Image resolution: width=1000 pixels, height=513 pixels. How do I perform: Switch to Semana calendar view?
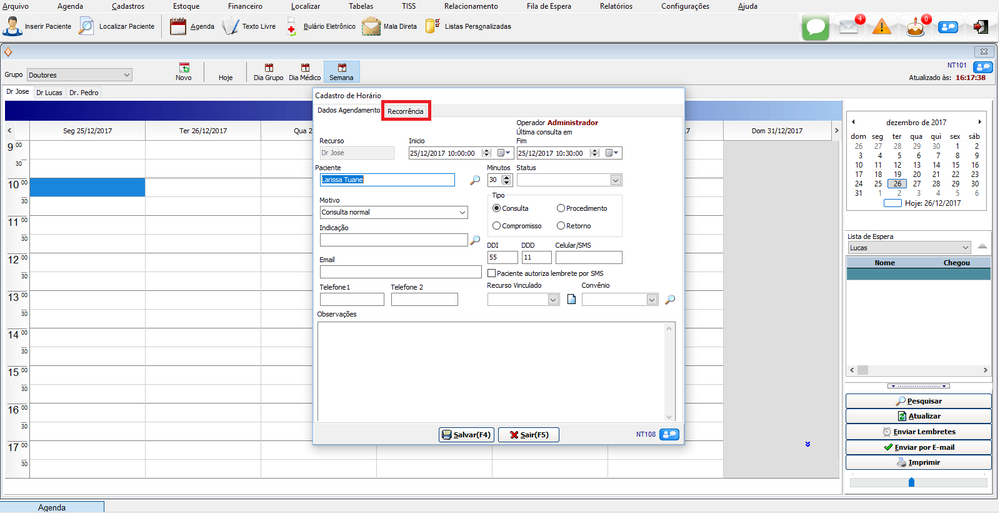tap(341, 71)
